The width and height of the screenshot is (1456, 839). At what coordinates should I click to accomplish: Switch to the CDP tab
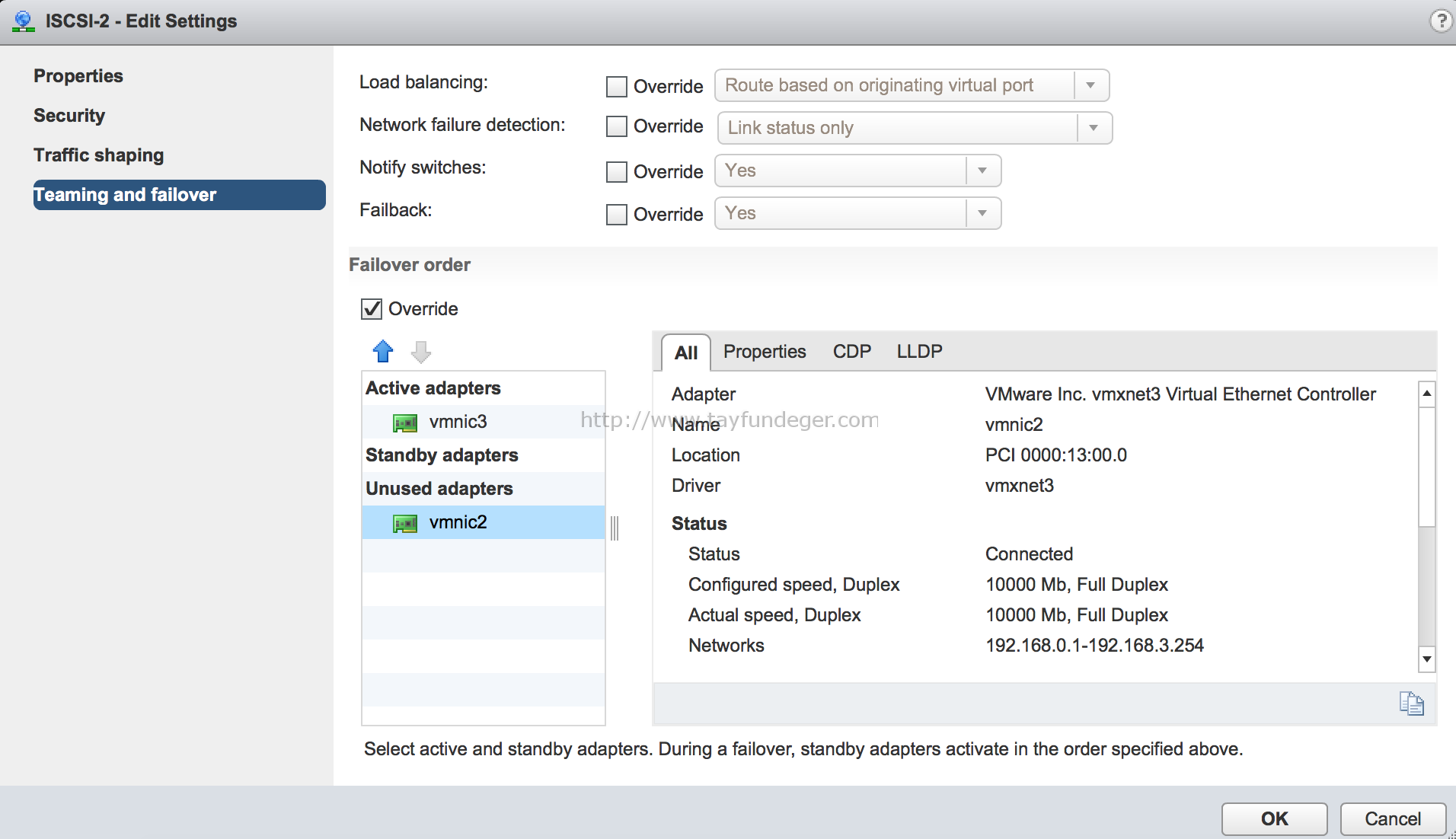[x=851, y=352]
